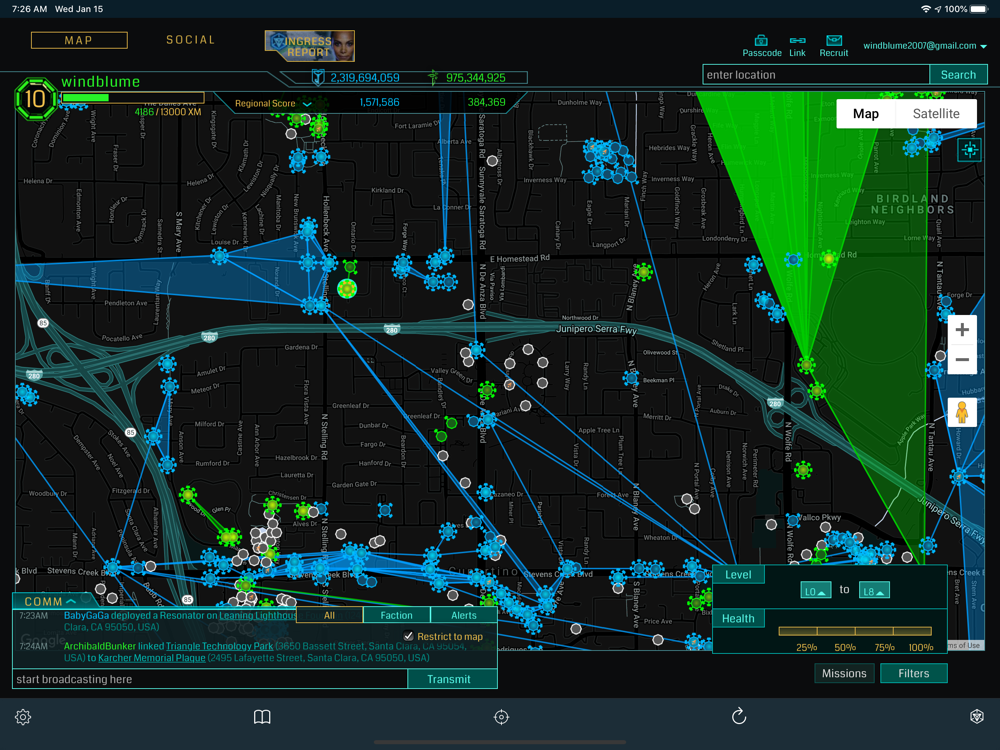Reload the page with refresh icon
The width and height of the screenshot is (1000, 750).
[x=739, y=716]
